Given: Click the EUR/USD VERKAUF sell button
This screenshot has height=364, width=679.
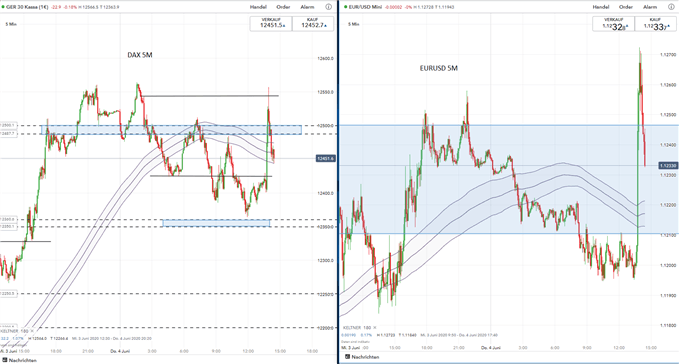Looking at the screenshot, I should coord(614,24).
